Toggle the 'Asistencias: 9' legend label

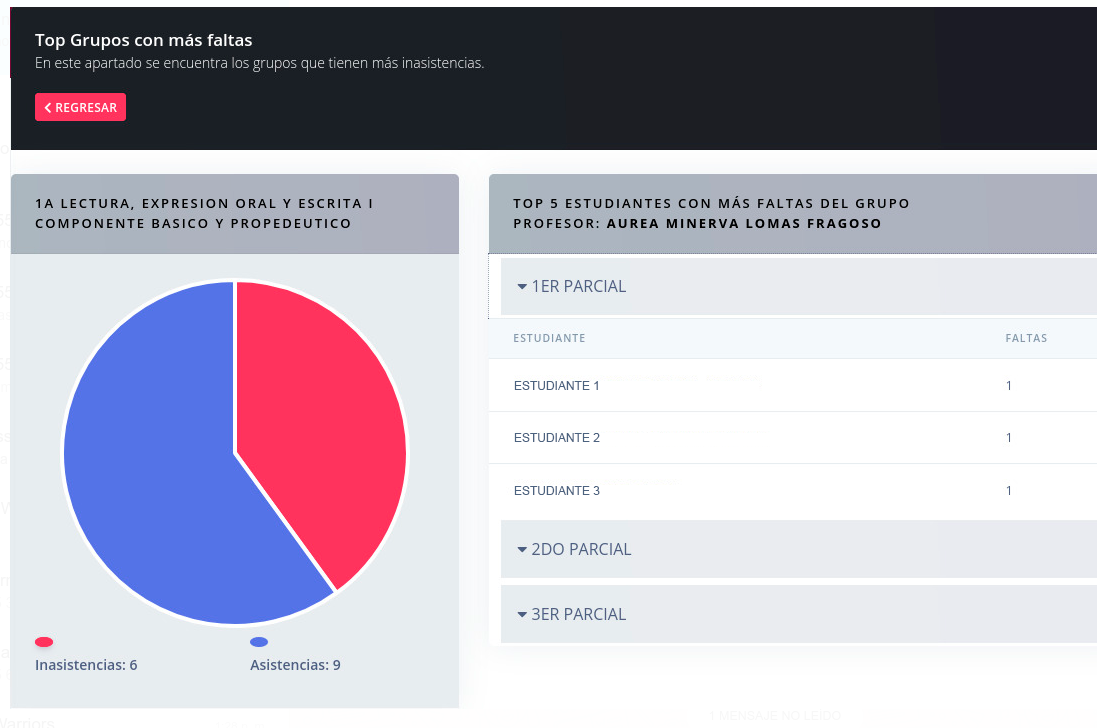pyautogui.click(x=295, y=665)
